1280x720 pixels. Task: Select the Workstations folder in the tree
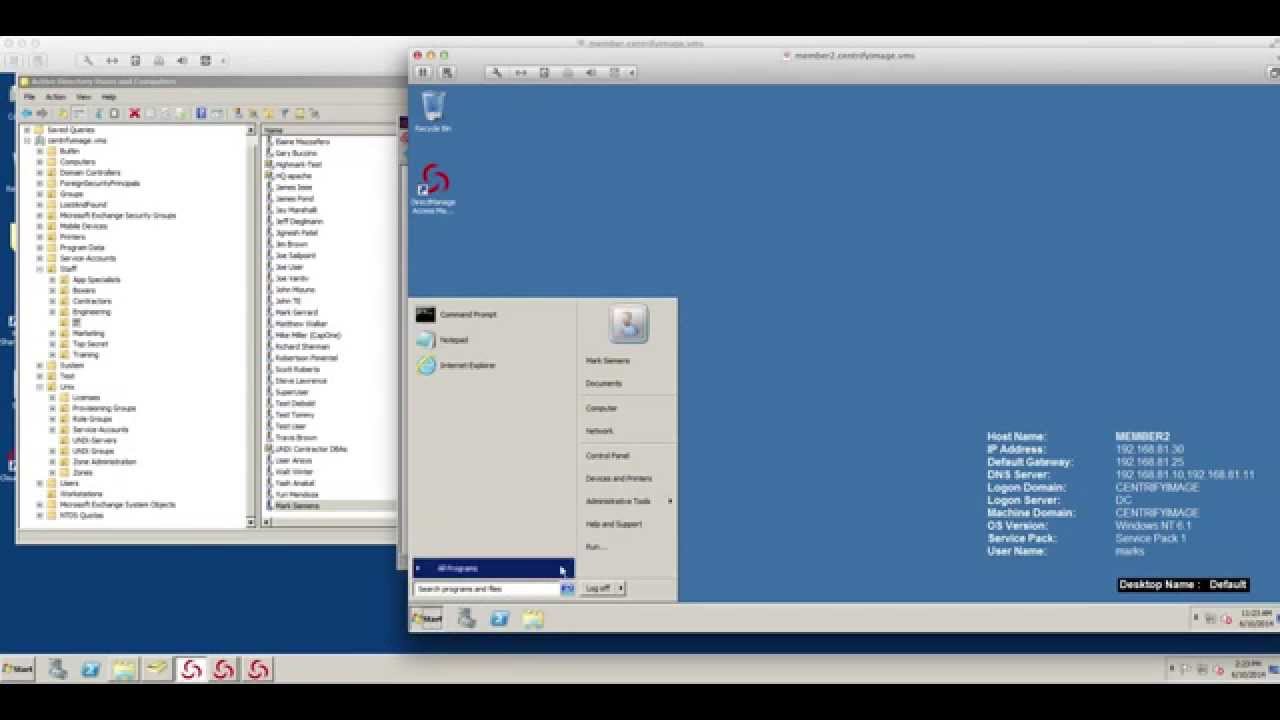80,494
